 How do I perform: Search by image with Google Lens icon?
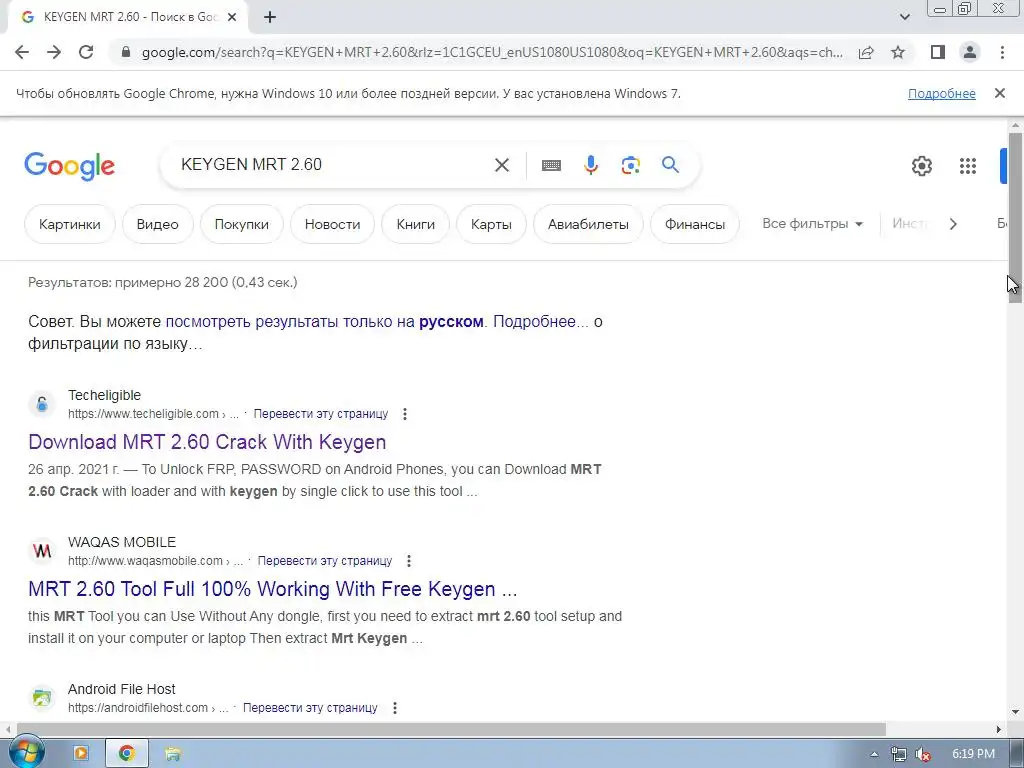630,165
